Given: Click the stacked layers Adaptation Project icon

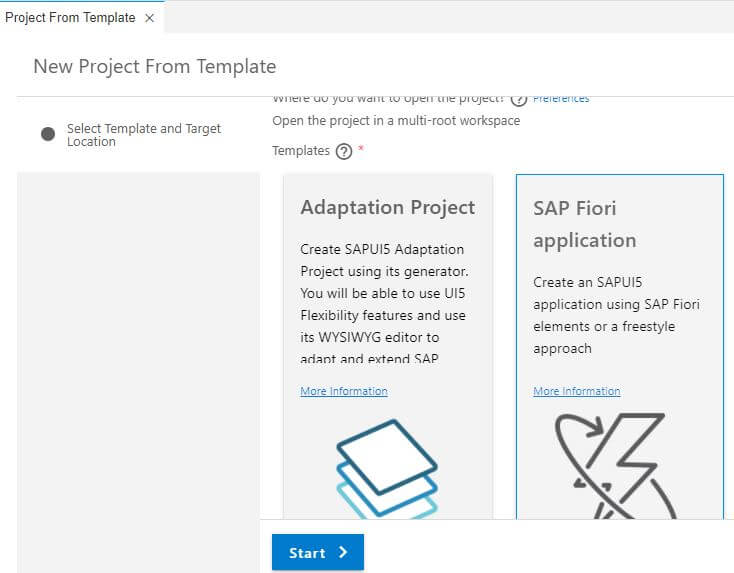Looking at the screenshot, I should point(387,469).
